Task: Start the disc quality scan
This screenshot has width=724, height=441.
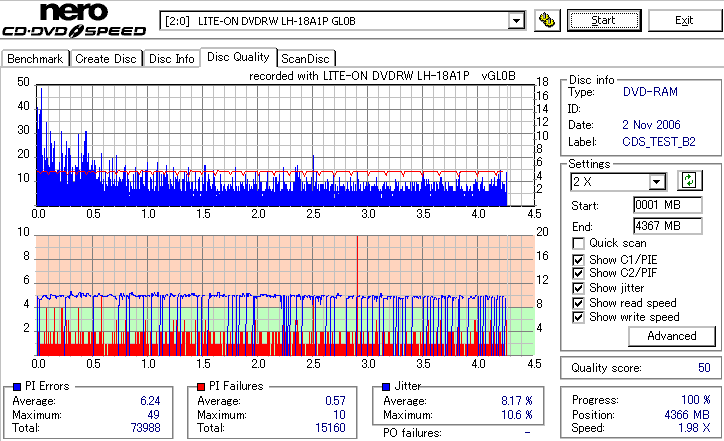Action: coord(603,21)
